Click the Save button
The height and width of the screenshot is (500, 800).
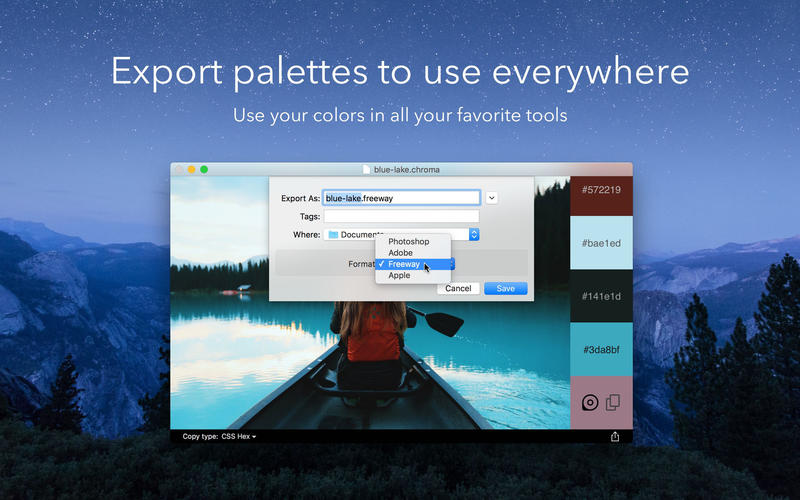(x=506, y=288)
